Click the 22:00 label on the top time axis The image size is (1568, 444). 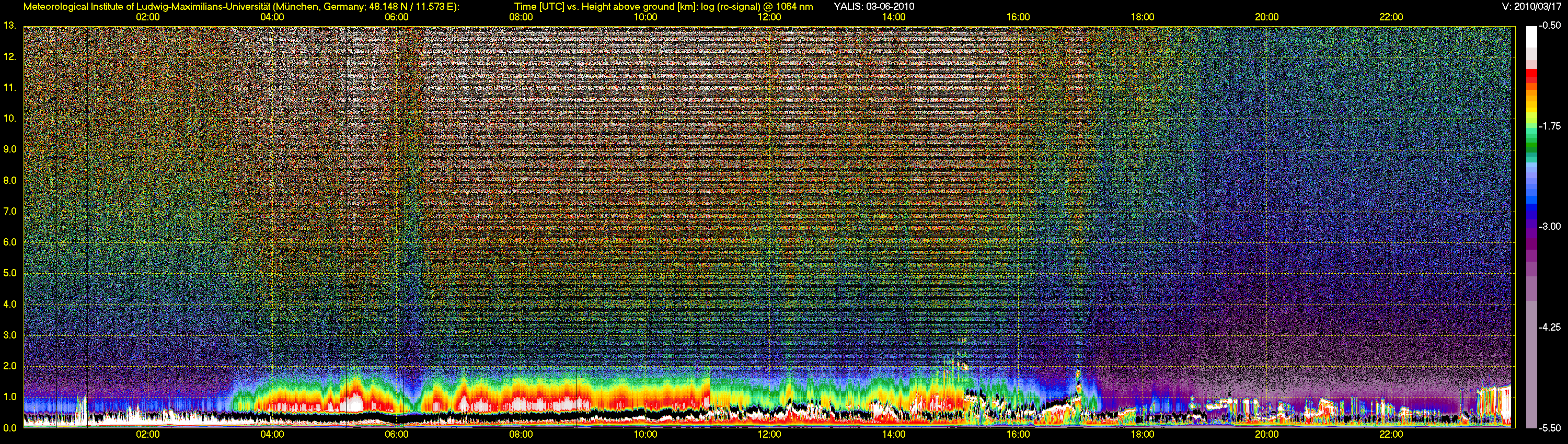click(x=1391, y=17)
